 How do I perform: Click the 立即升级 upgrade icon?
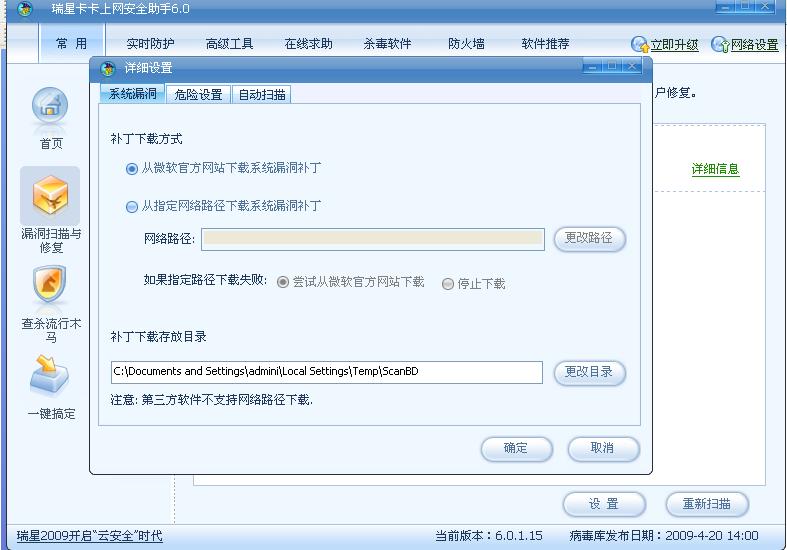(x=640, y=45)
